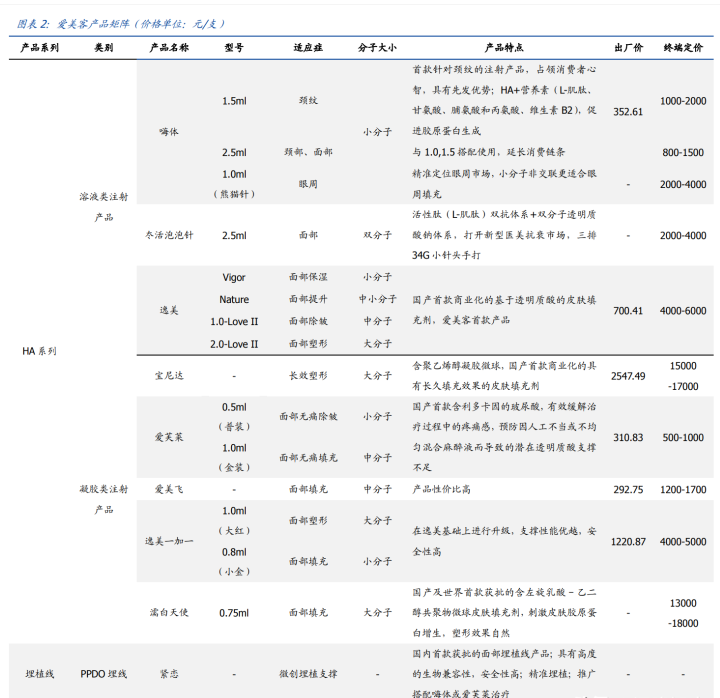Click the HA 系列 series cell
This screenshot has width=720, height=698.
click(39, 351)
